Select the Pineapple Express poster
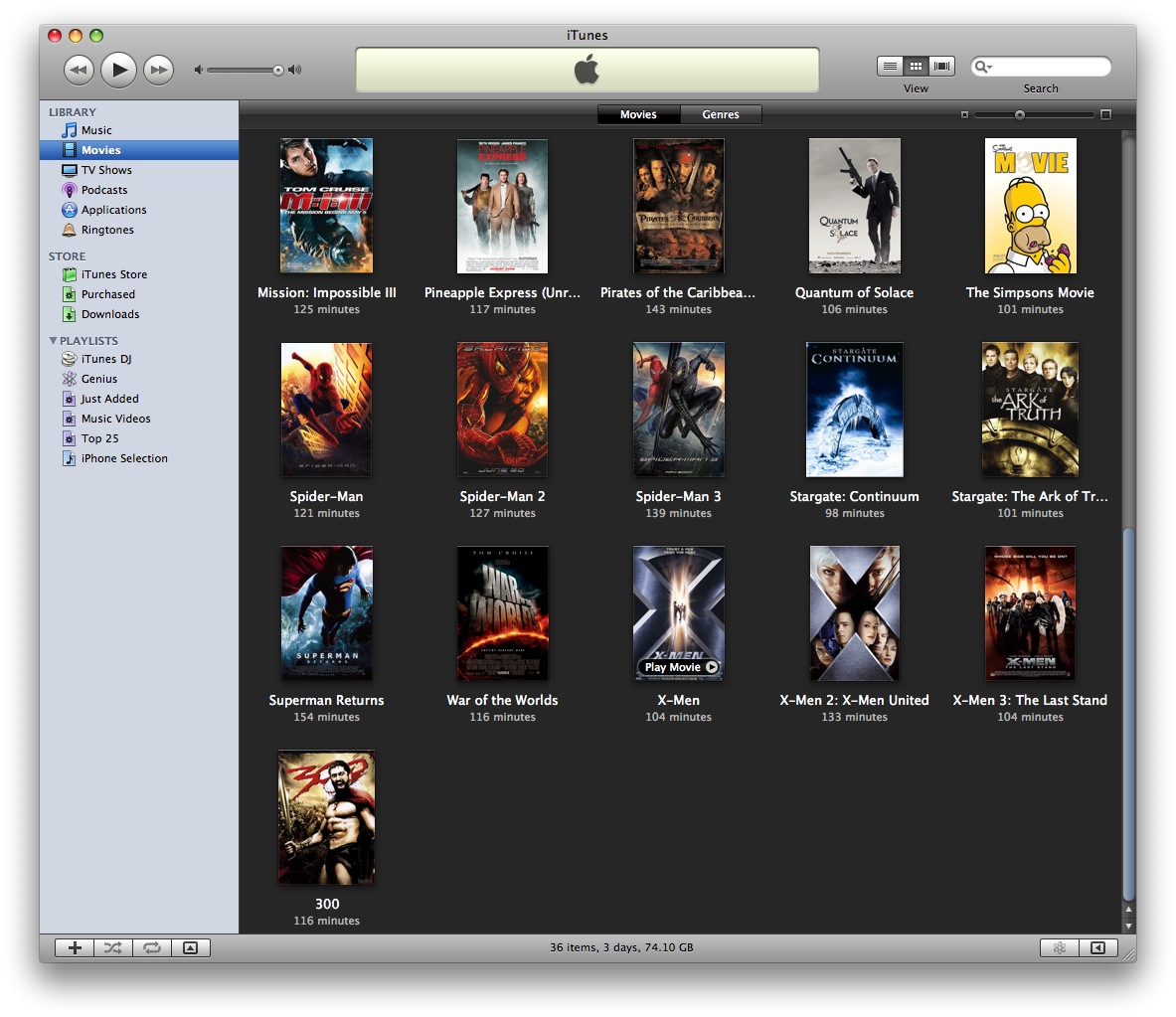Viewport: 1176px width, 1017px height. click(502, 206)
